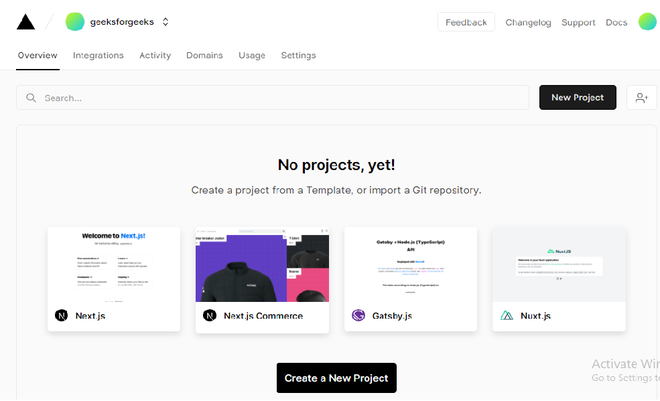Viewport: 660px width, 401px height.
Task: Open the Settings tab
Action: coord(298,56)
